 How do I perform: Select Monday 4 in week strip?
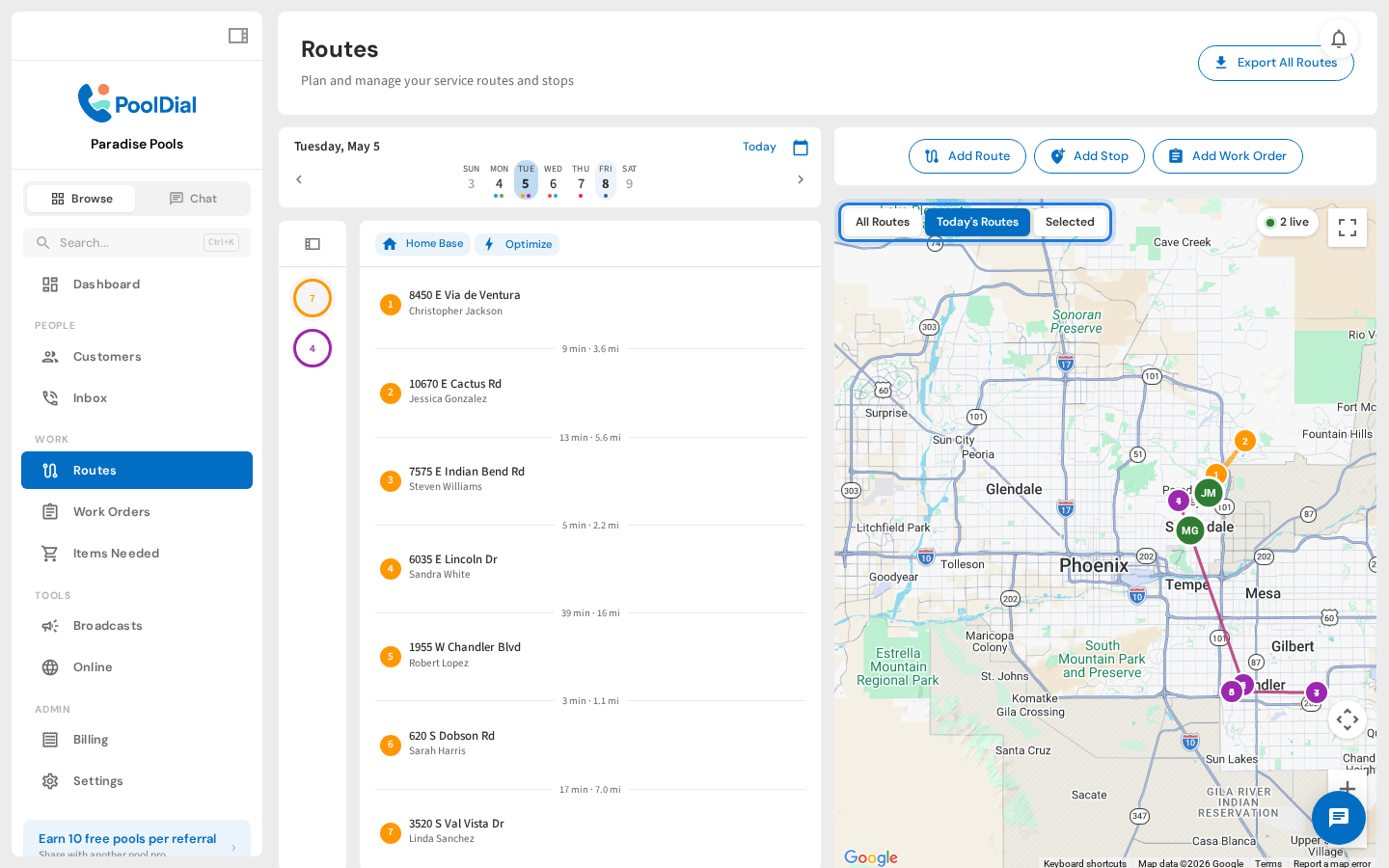coord(499,179)
